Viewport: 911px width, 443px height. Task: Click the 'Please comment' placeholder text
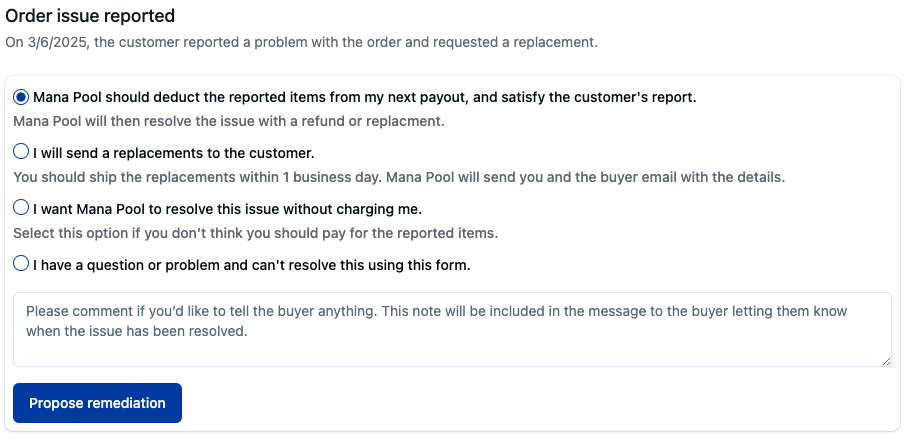[x=436, y=321]
